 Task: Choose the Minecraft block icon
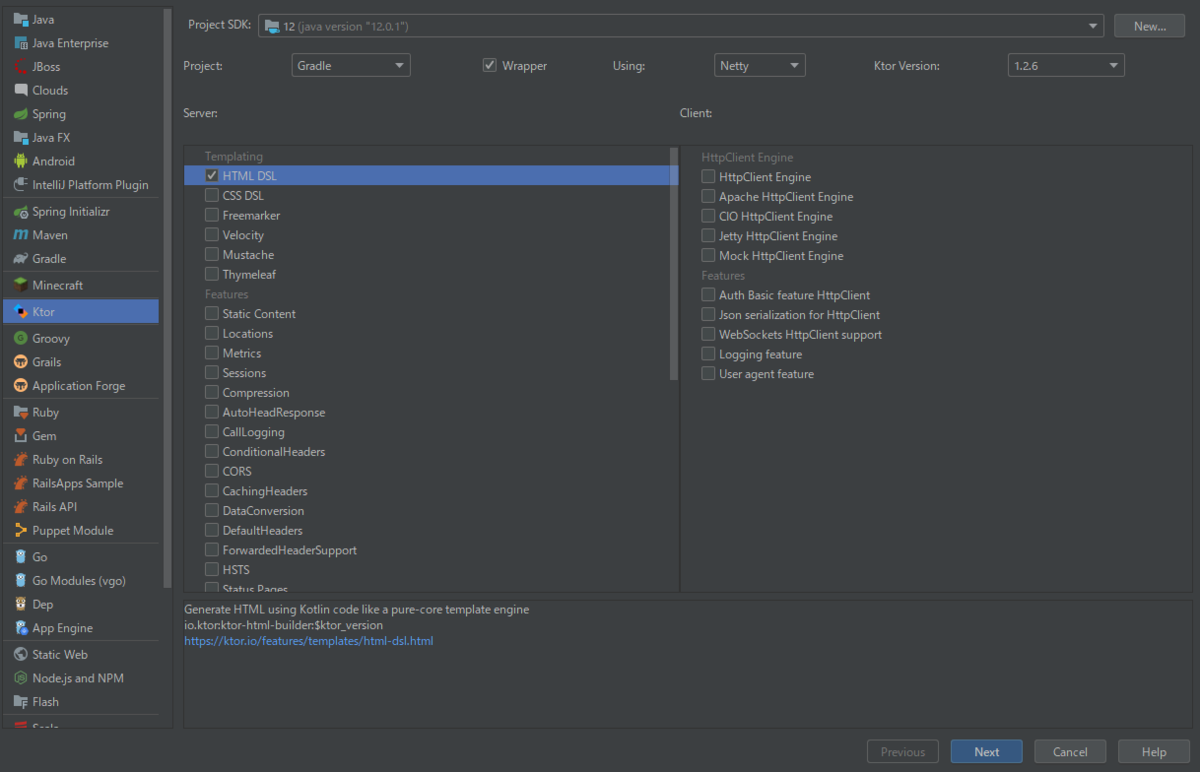(21, 285)
